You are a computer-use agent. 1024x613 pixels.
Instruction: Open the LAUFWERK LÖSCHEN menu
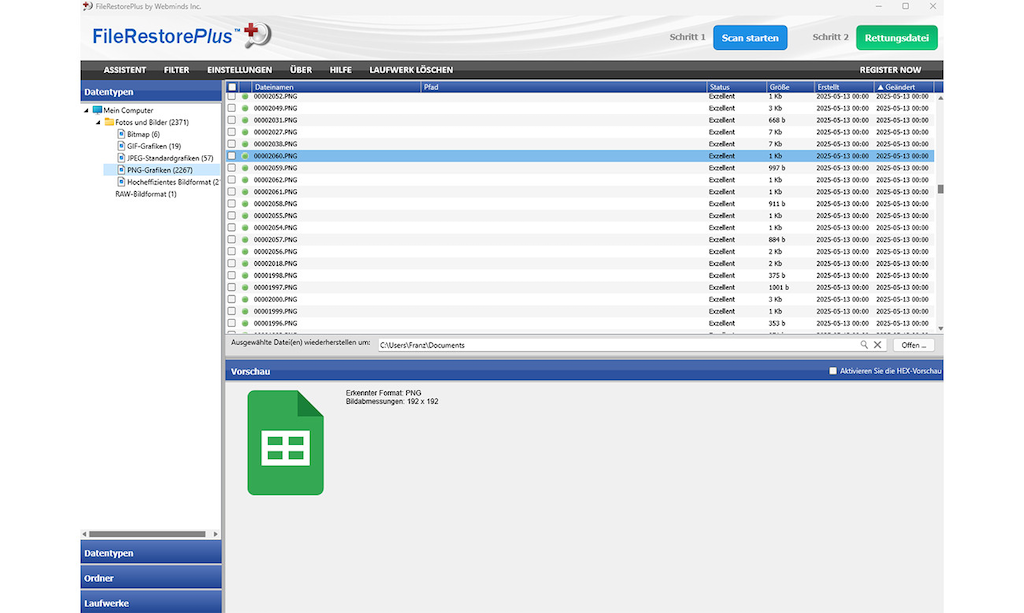click(411, 70)
